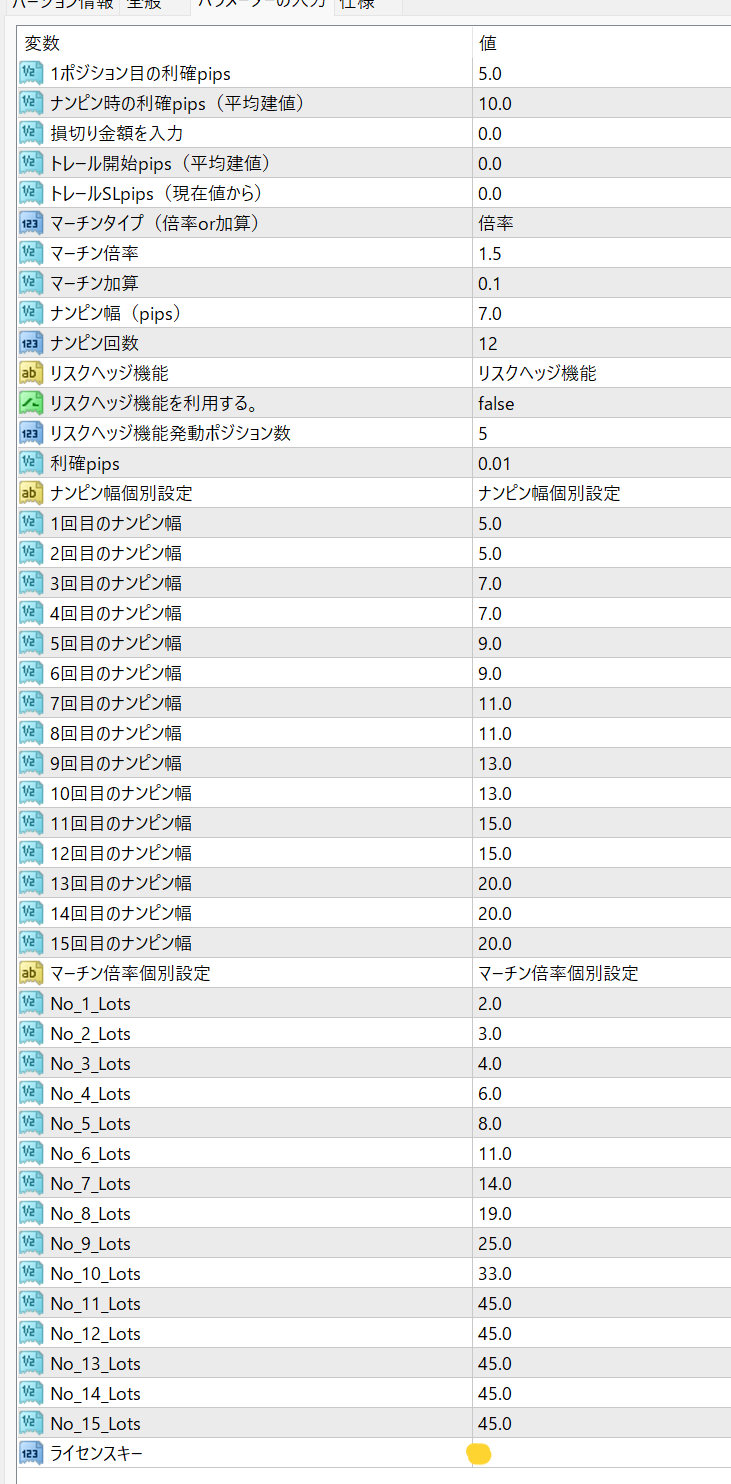The width and height of the screenshot is (731, 1484).
Task: Select the No_10_Lots value 33.0
Action: click(x=600, y=1273)
